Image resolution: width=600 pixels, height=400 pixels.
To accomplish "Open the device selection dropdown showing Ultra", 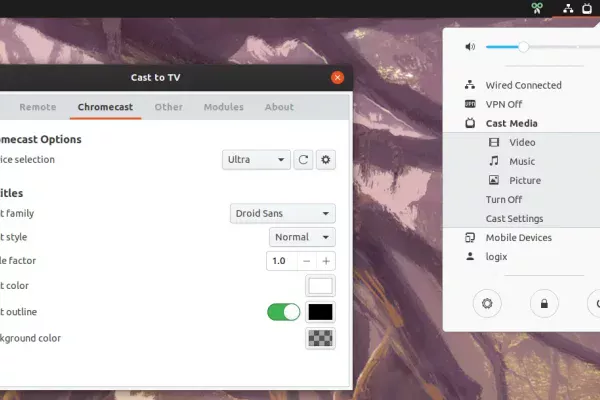I will pyautogui.click(x=256, y=160).
